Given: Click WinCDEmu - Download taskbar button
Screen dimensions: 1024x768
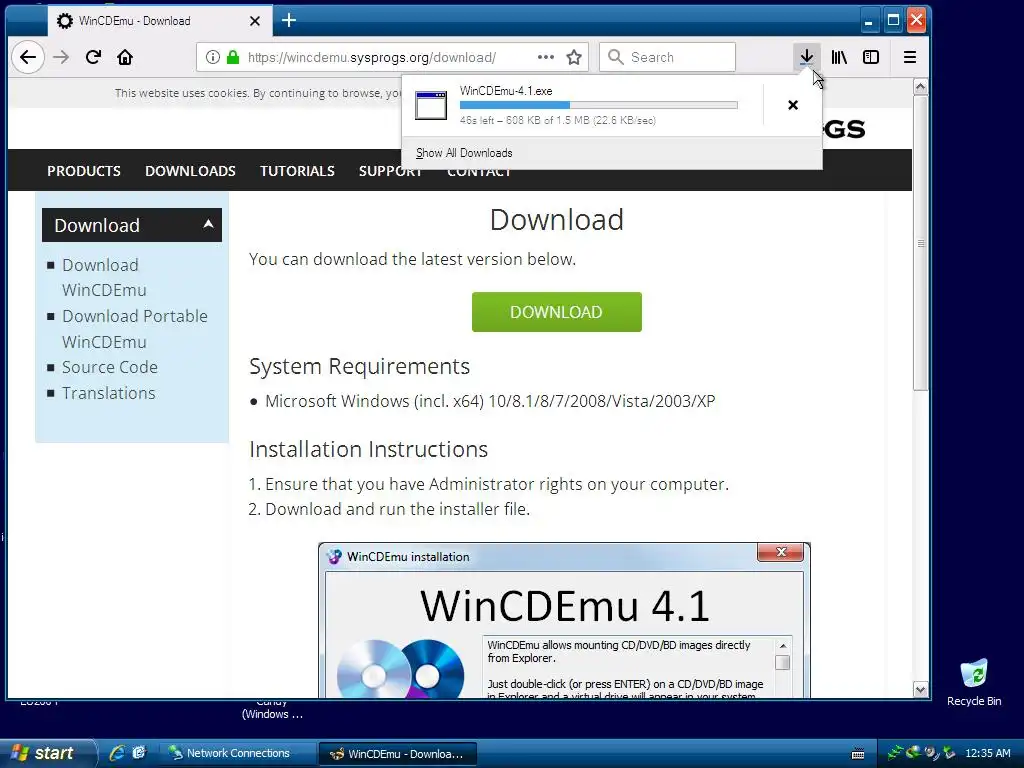Looking at the screenshot, I should pos(398,754).
